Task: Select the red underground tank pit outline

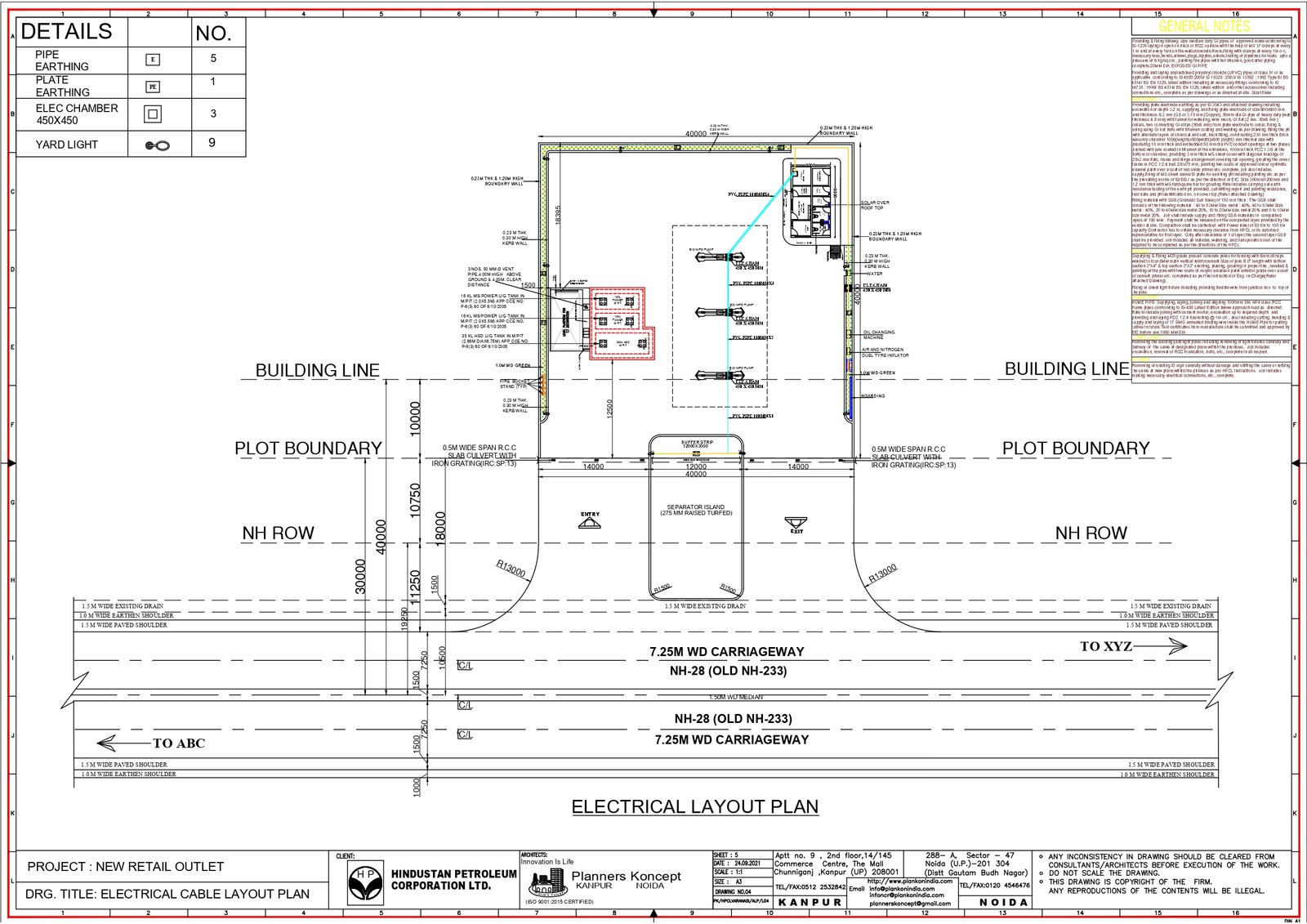Action: click(621, 323)
